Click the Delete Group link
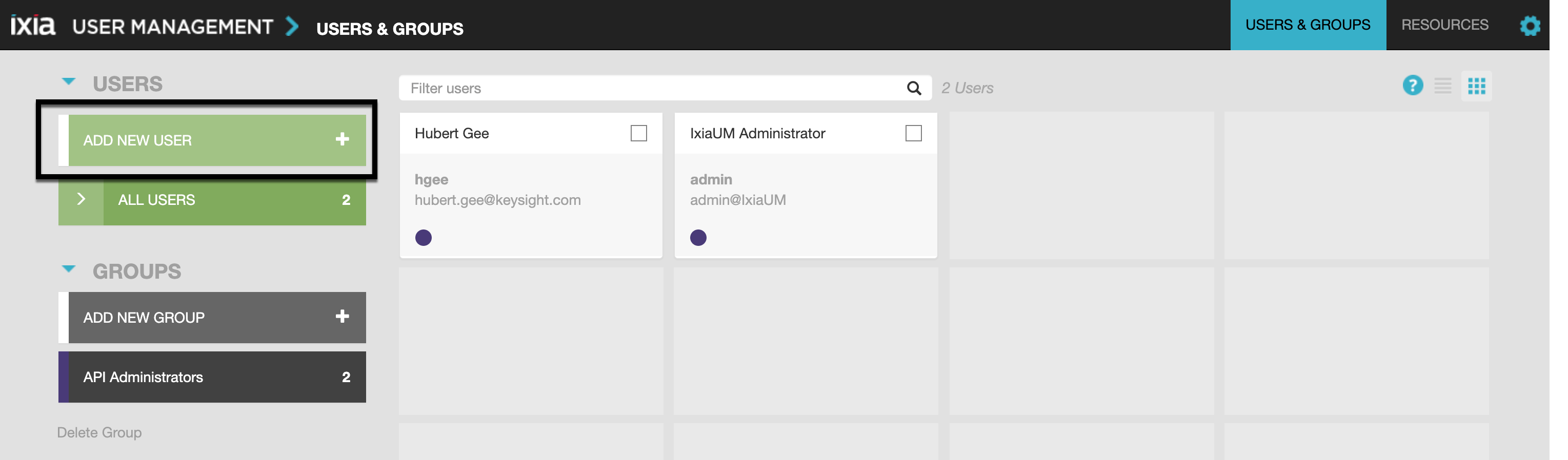The width and height of the screenshot is (1568, 460). [x=99, y=433]
